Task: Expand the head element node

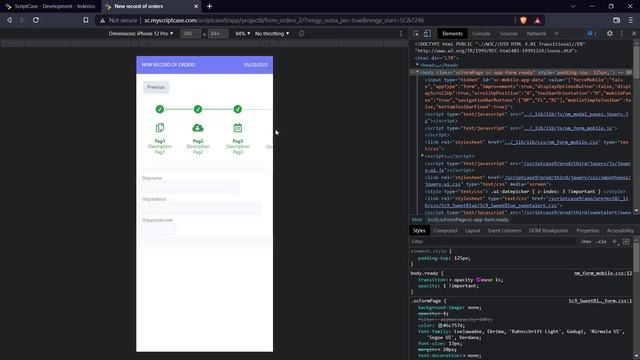Action: (x=417, y=65)
